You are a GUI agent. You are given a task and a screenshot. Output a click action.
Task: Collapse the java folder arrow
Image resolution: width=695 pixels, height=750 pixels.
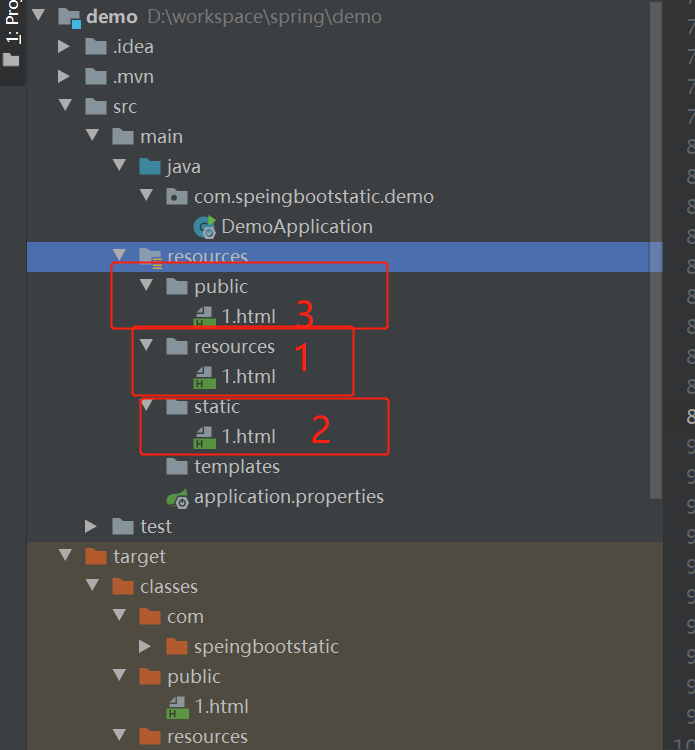[119, 165]
